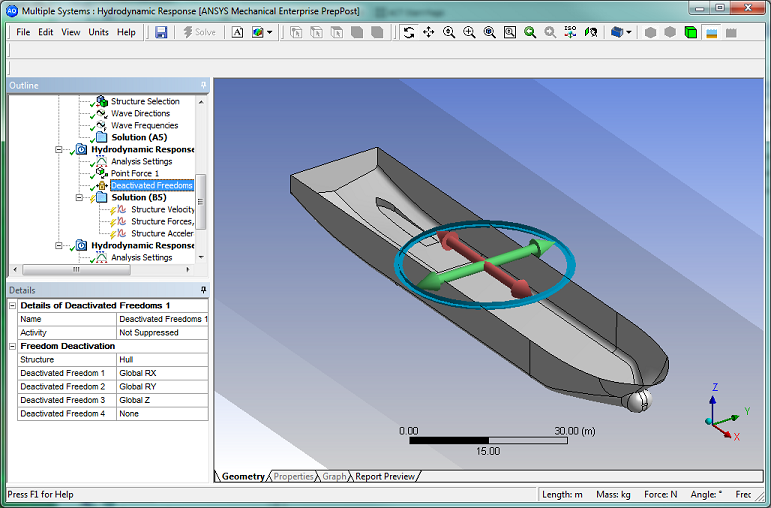Collapse the Freedom Deactivation section
The image size is (771, 508).
(x=13, y=346)
